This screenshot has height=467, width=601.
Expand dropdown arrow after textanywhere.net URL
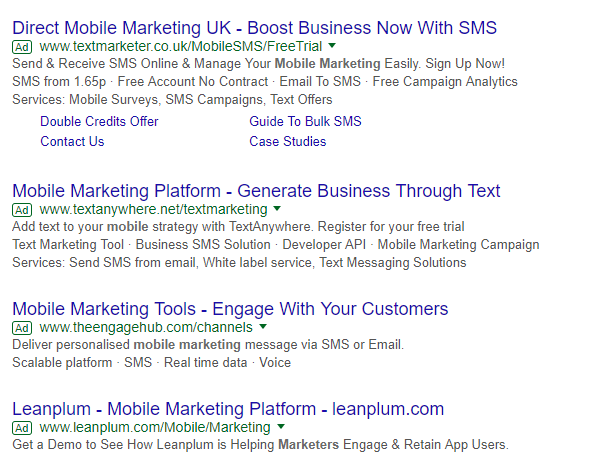(277, 209)
